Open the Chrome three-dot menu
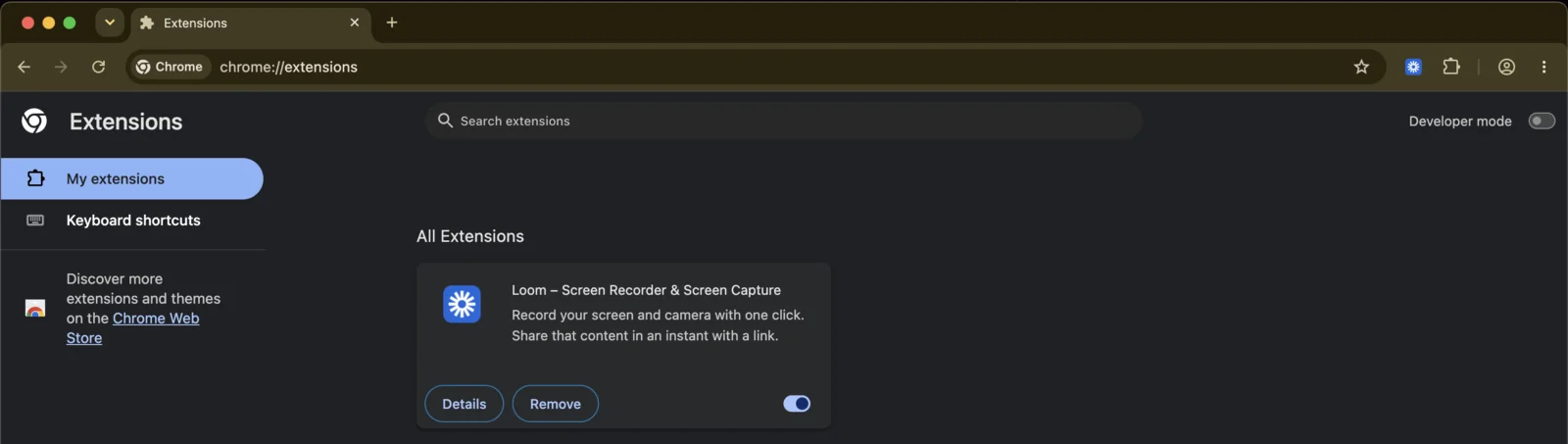 [1543, 67]
